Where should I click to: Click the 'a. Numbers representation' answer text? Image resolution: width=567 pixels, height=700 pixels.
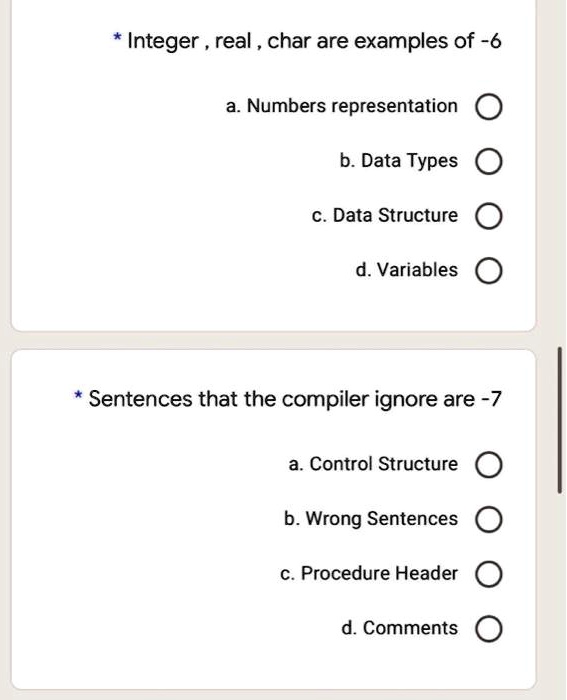342,106
